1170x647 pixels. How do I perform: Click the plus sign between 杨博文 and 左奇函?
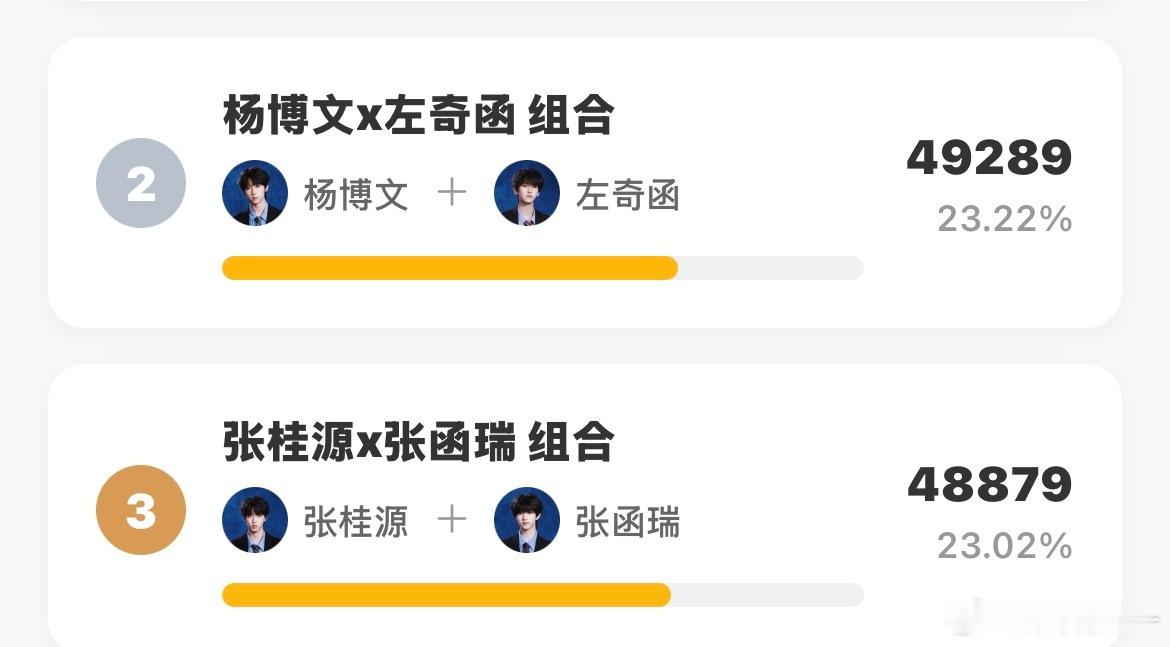pos(451,193)
